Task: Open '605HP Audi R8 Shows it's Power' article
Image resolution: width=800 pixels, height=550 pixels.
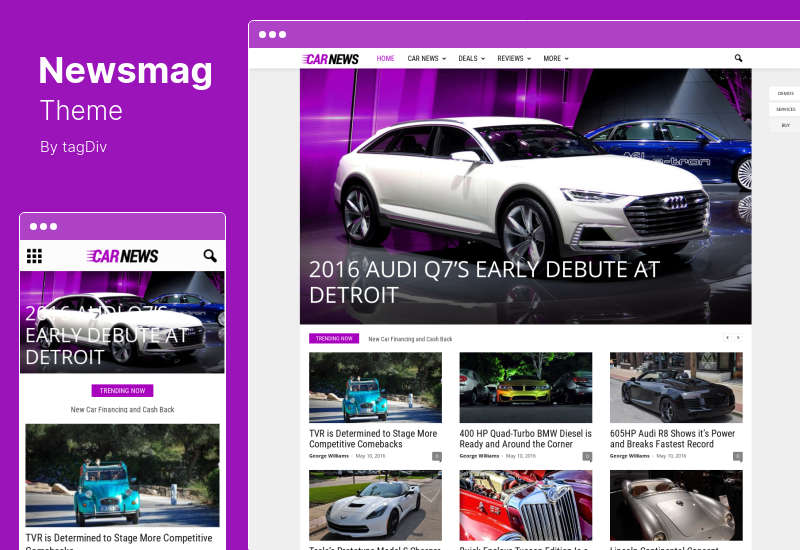Action: point(672,439)
